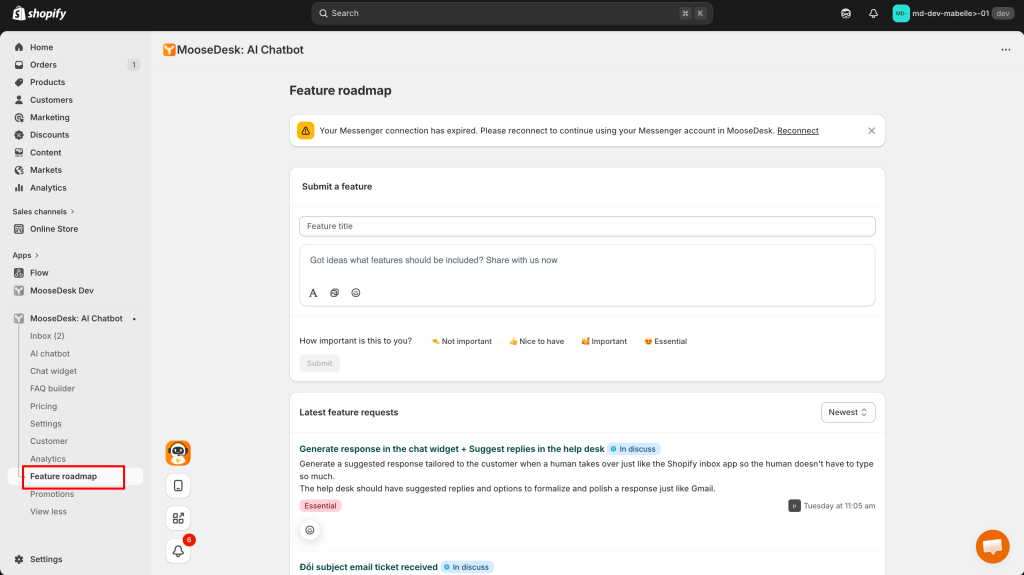Go to Chat widget in sidebar

(53, 371)
